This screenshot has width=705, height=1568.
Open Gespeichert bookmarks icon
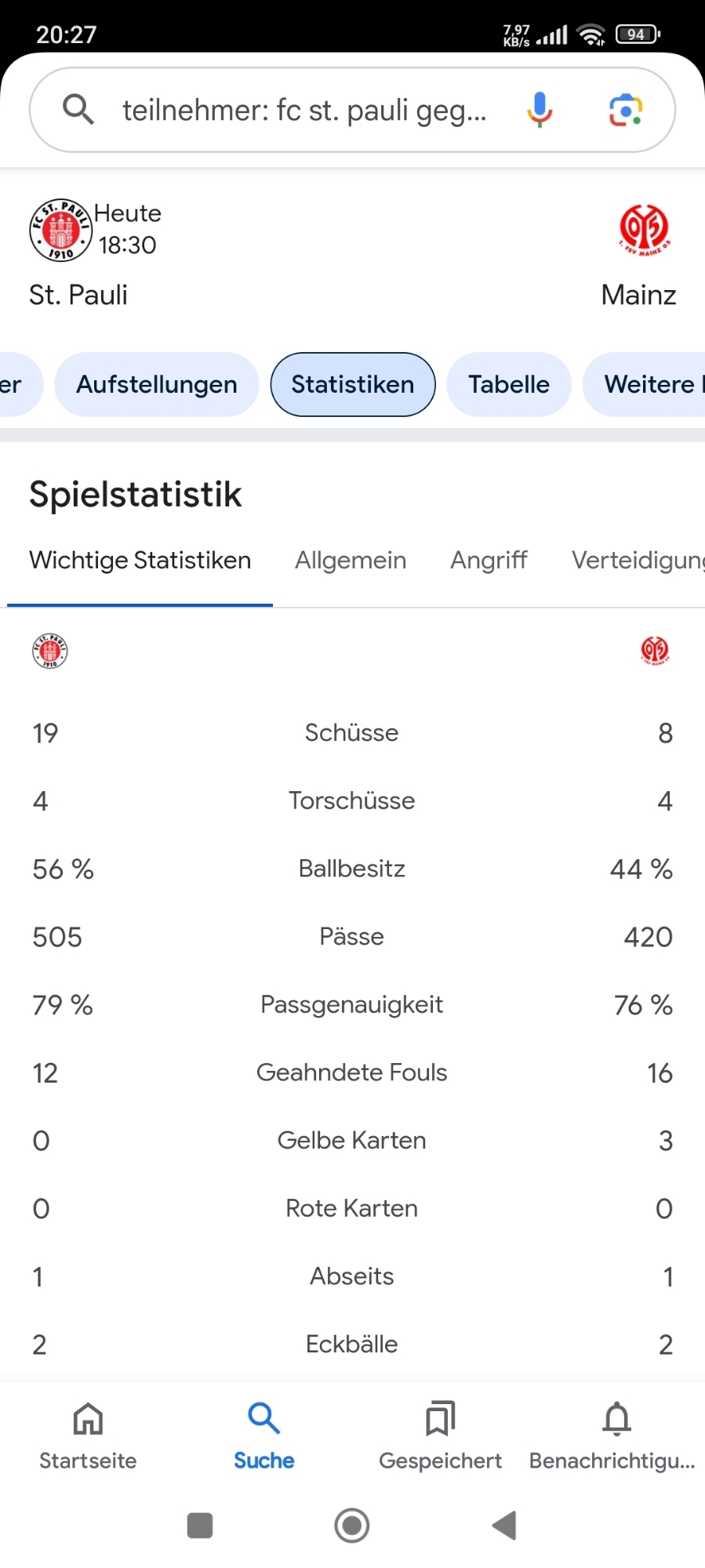pyautogui.click(x=440, y=1419)
